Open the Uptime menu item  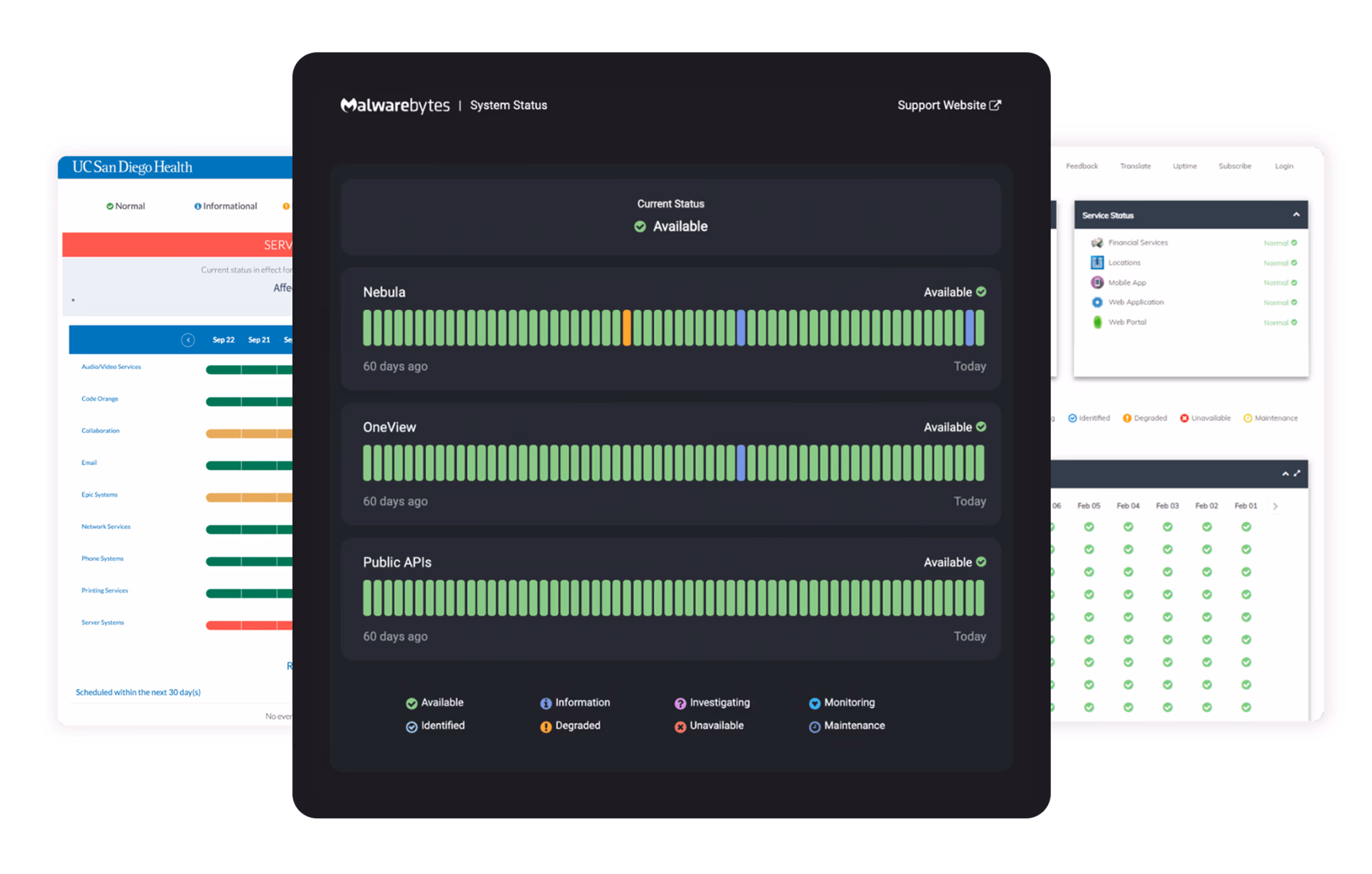(x=1185, y=166)
